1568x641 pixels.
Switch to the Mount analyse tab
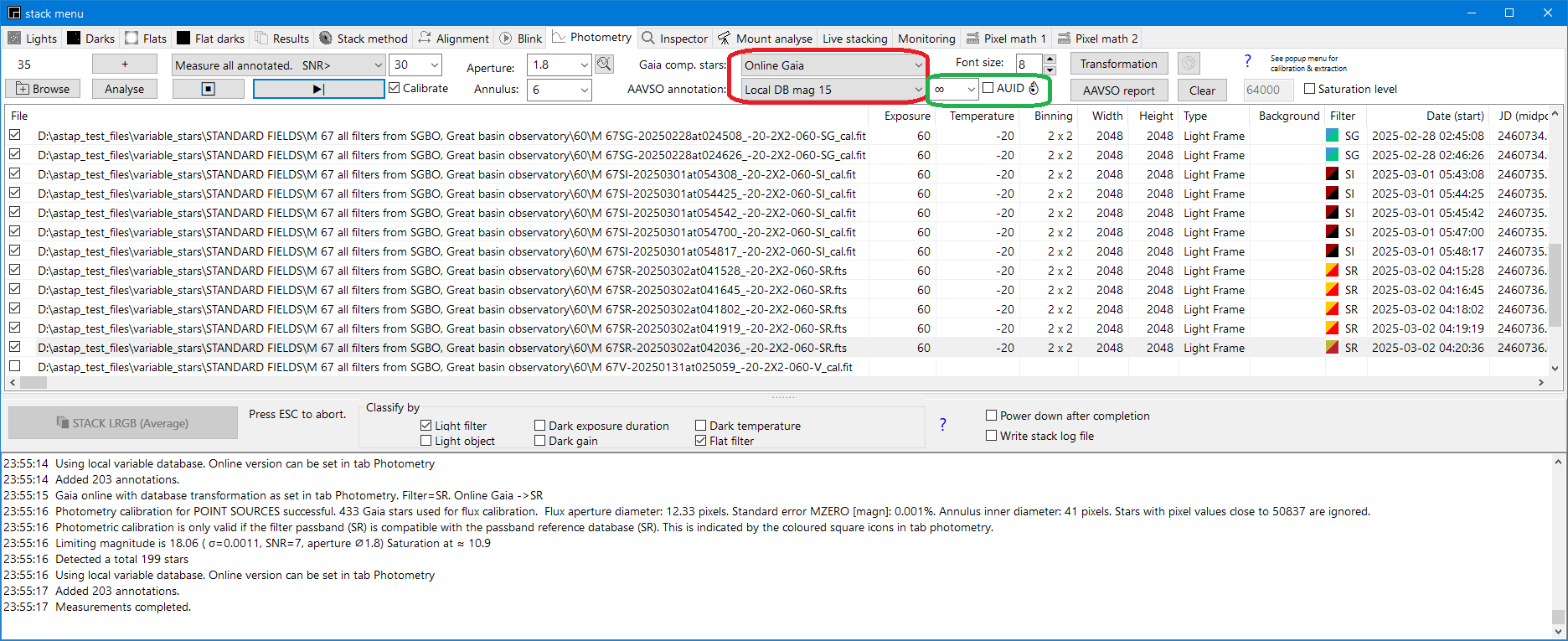(x=765, y=39)
